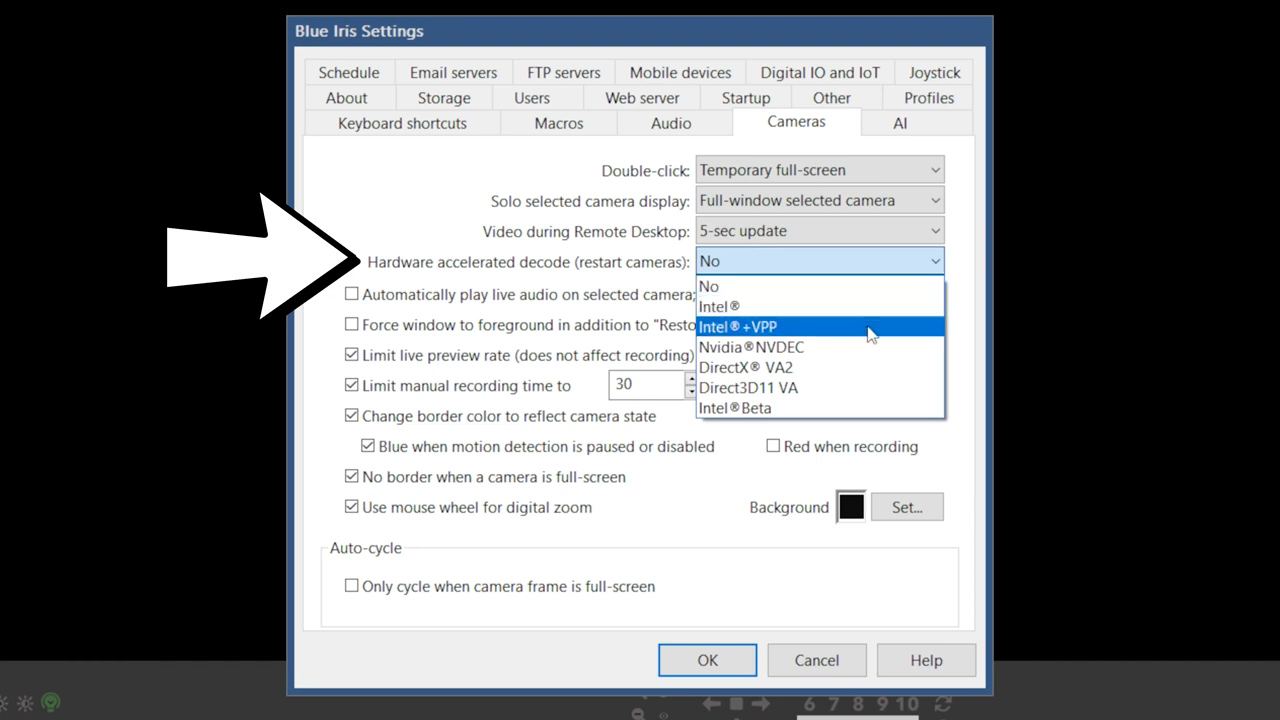Choose the plain Intel® decode option
This screenshot has width=1280, height=720.
(x=820, y=307)
